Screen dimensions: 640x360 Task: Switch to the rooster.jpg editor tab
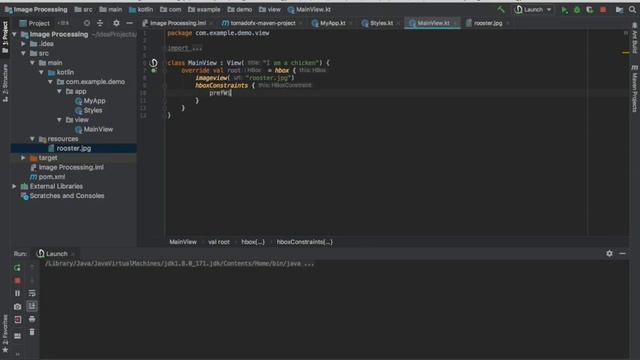click(x=488, y=23)
